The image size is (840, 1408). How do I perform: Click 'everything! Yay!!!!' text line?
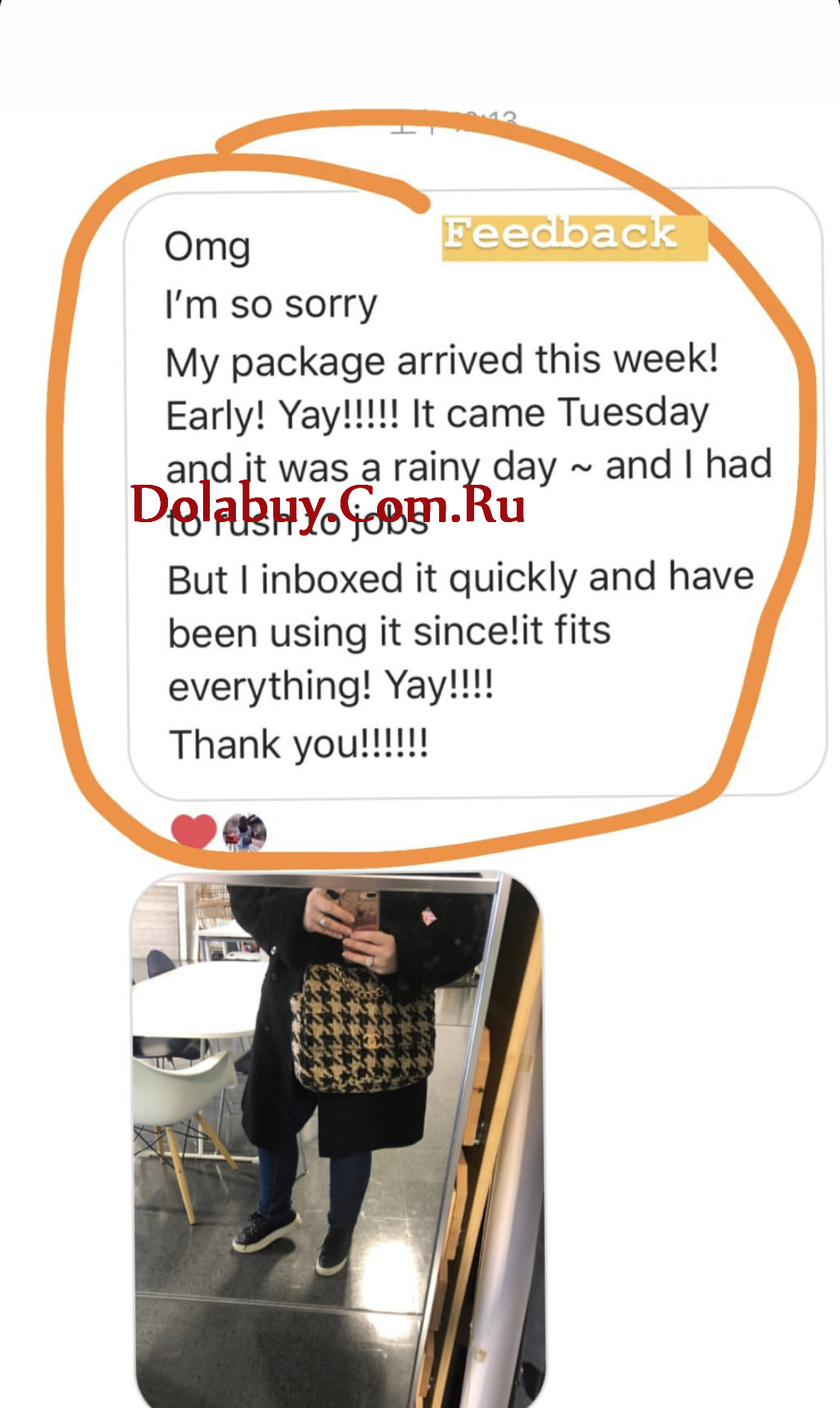tap(331, 686)
